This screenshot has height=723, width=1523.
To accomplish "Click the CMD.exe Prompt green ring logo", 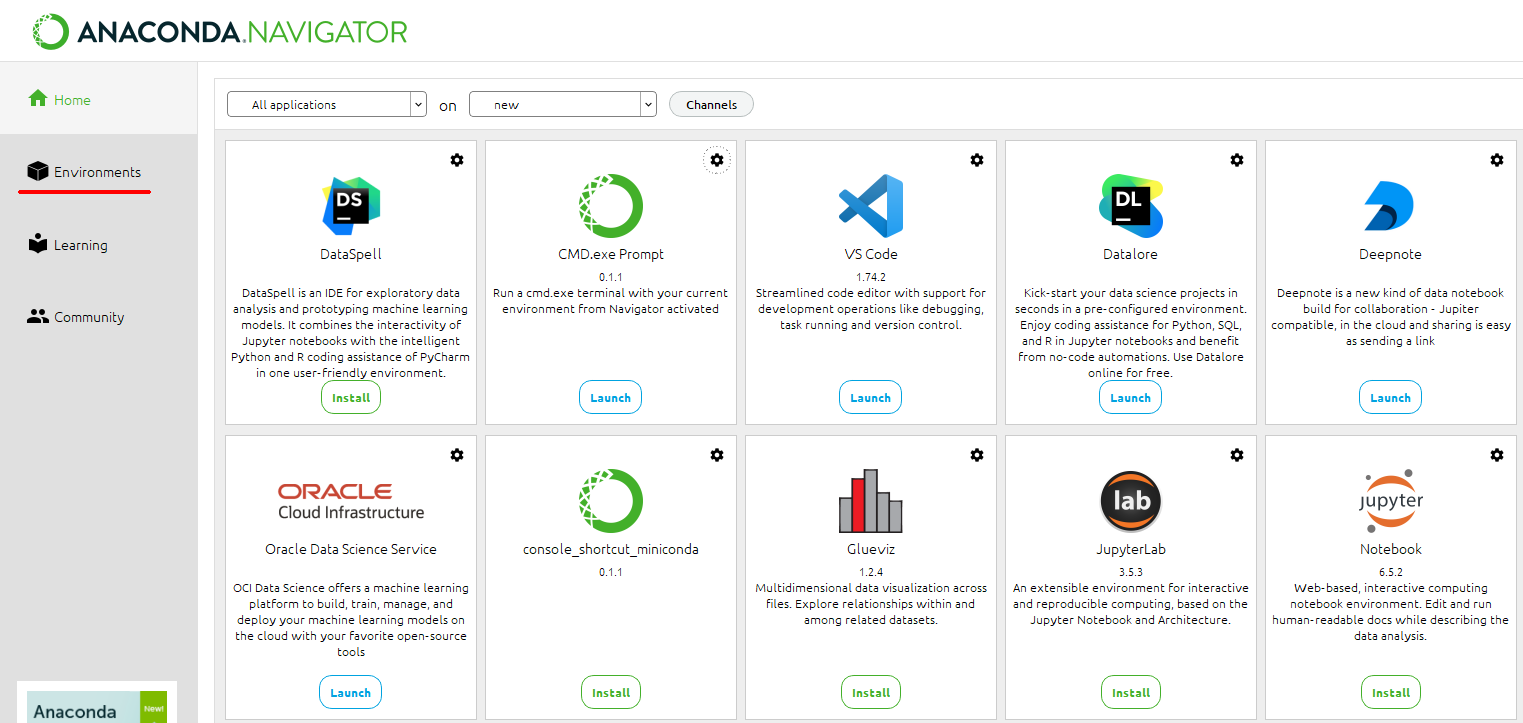I will (x=611, y=205).
